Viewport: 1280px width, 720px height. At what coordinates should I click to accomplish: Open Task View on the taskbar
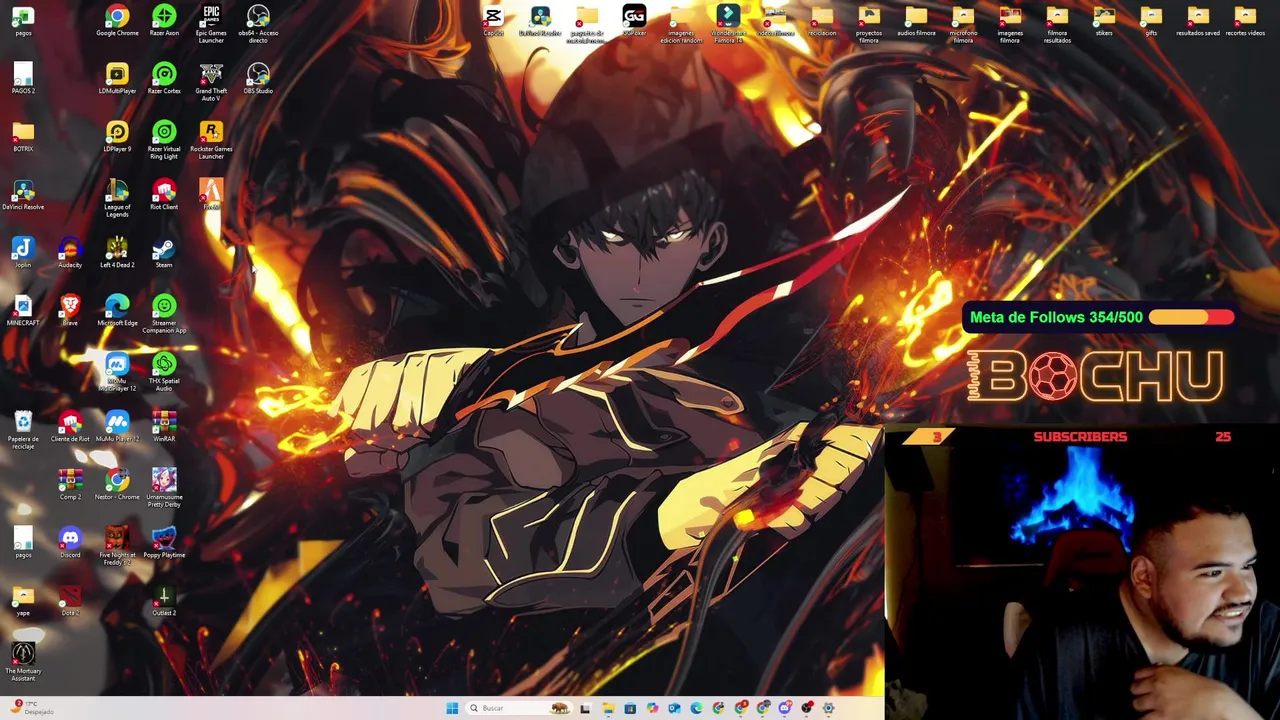tap(585, 708)
